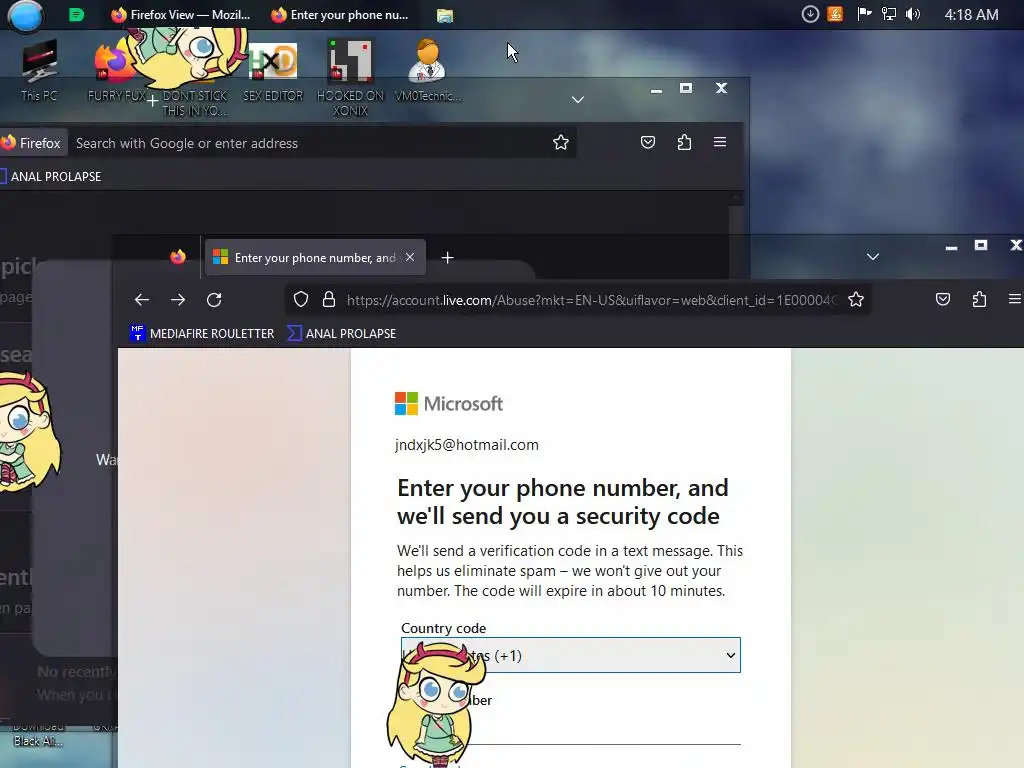Bookmark this page with the star in front window

[856, 299]
